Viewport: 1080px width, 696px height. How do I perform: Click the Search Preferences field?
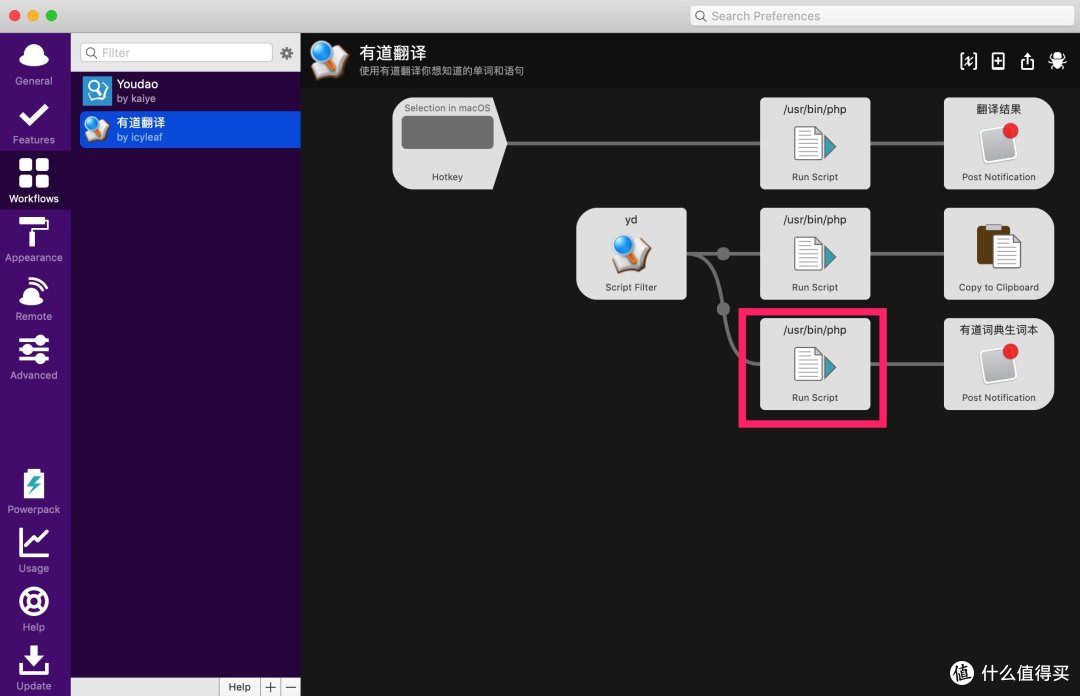click(882, 16)
